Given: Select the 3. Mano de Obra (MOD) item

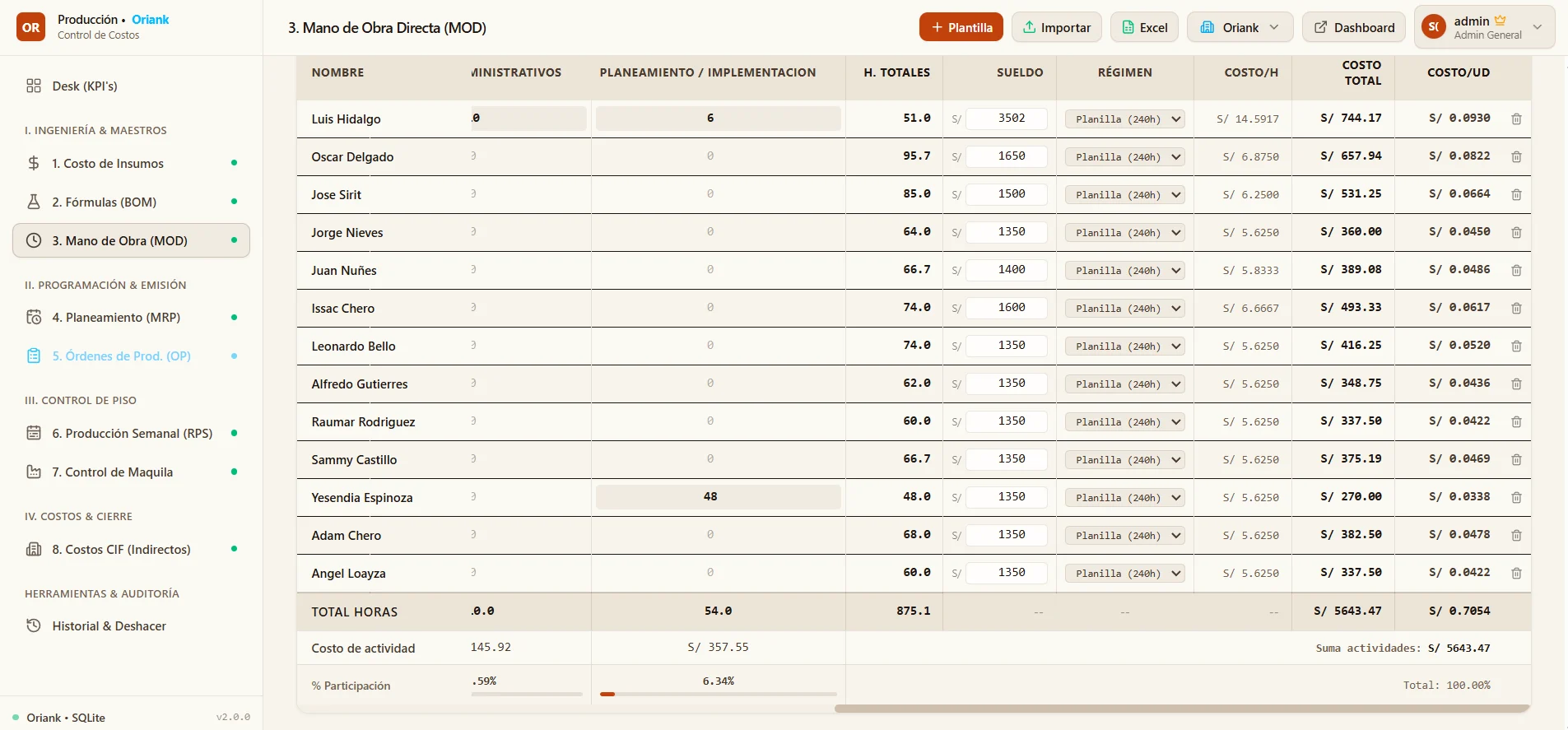Looking at the screenshot, I should [132, 240].
